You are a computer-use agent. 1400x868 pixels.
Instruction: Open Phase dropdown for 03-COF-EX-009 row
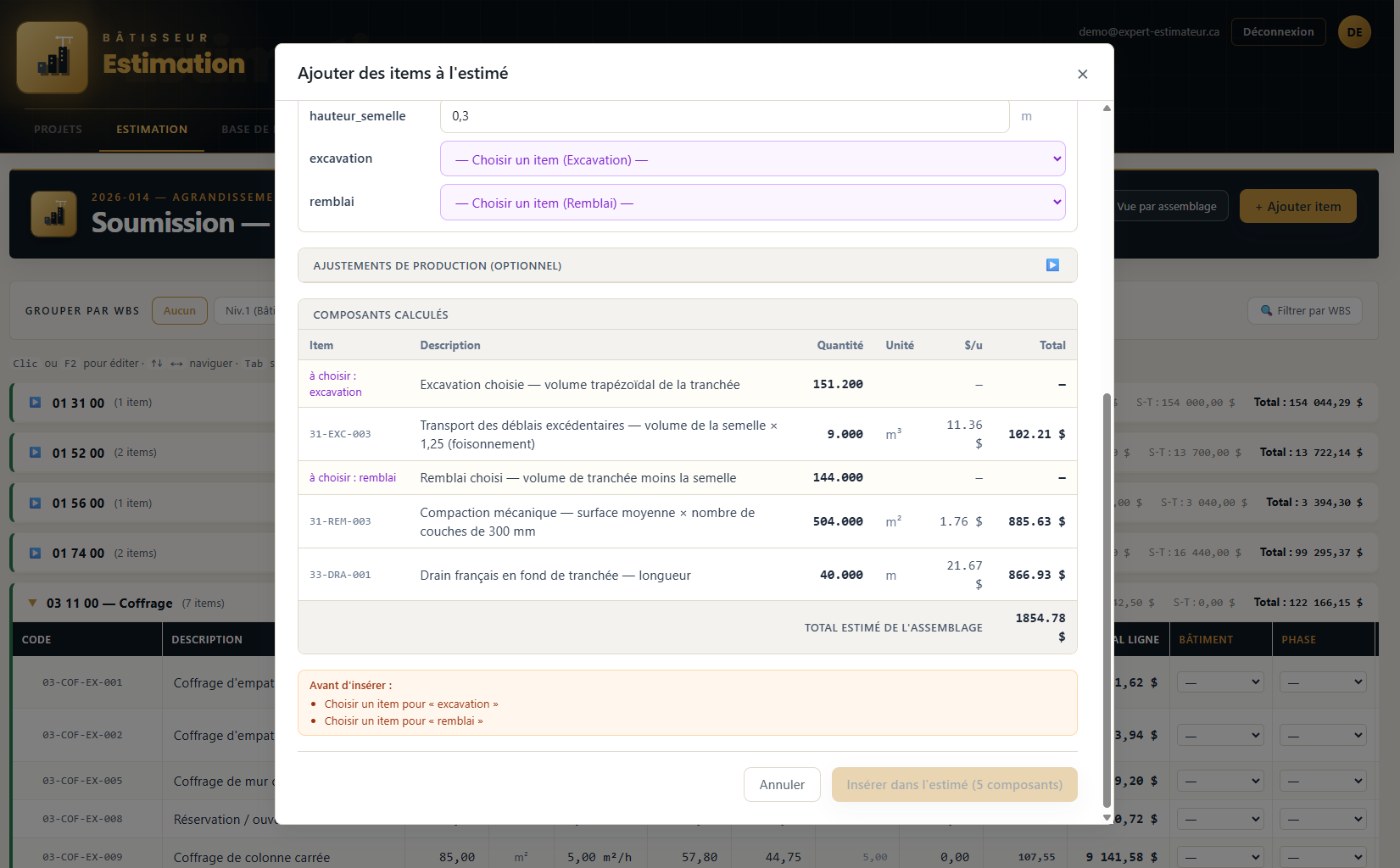click(x=1322, y=857)
